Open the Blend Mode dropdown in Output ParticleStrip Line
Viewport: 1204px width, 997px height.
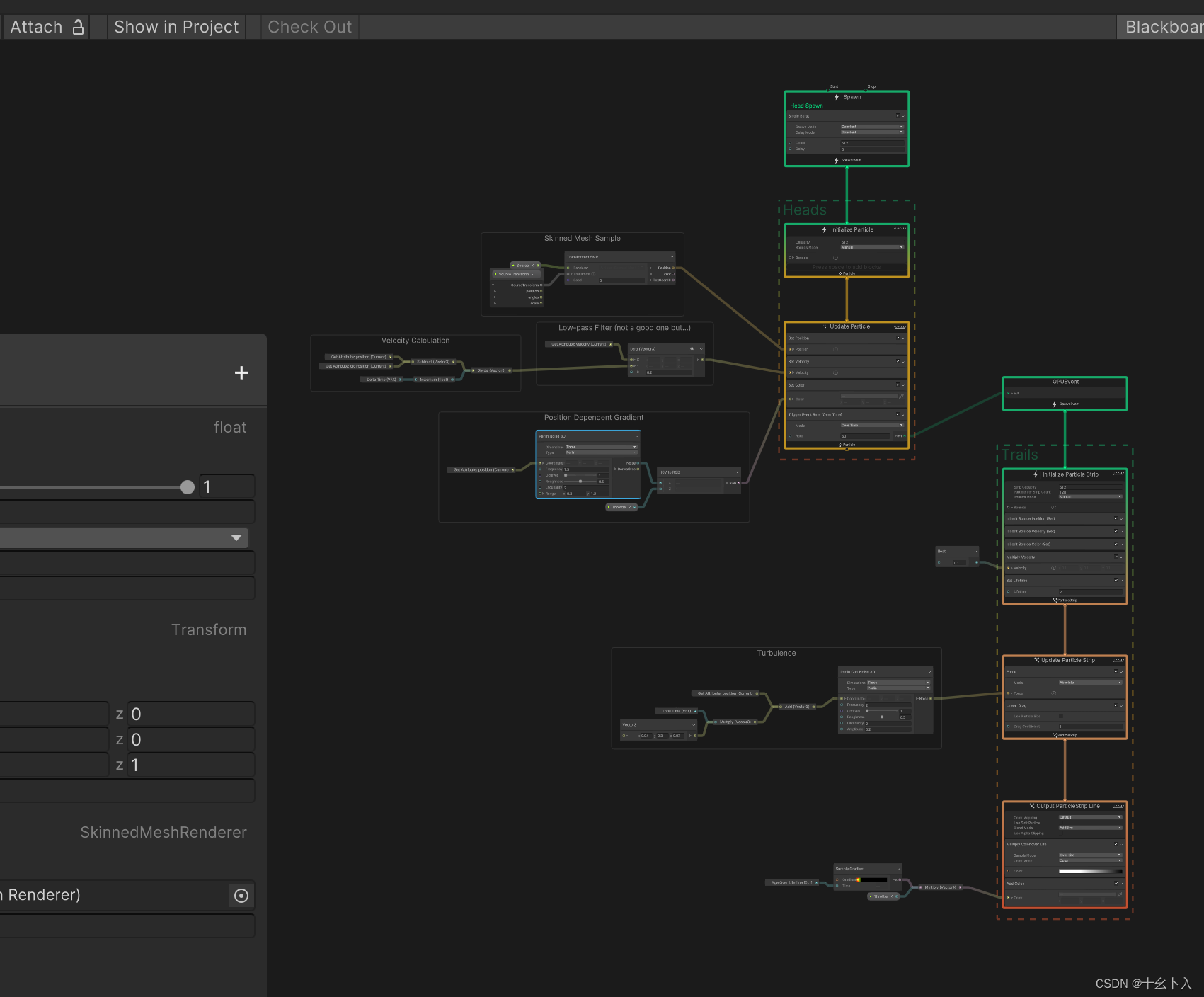click(1091, 828)
